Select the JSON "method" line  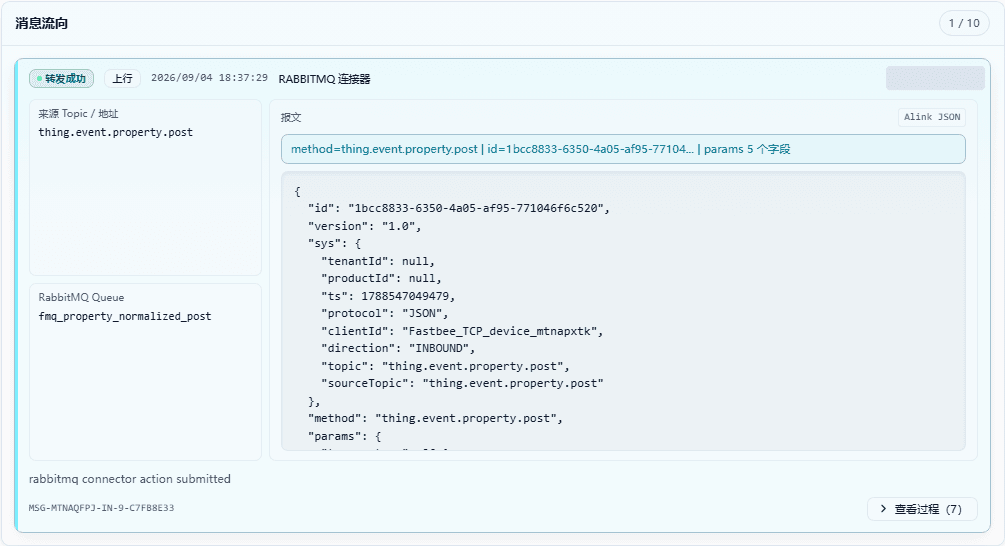click(435, 418)
